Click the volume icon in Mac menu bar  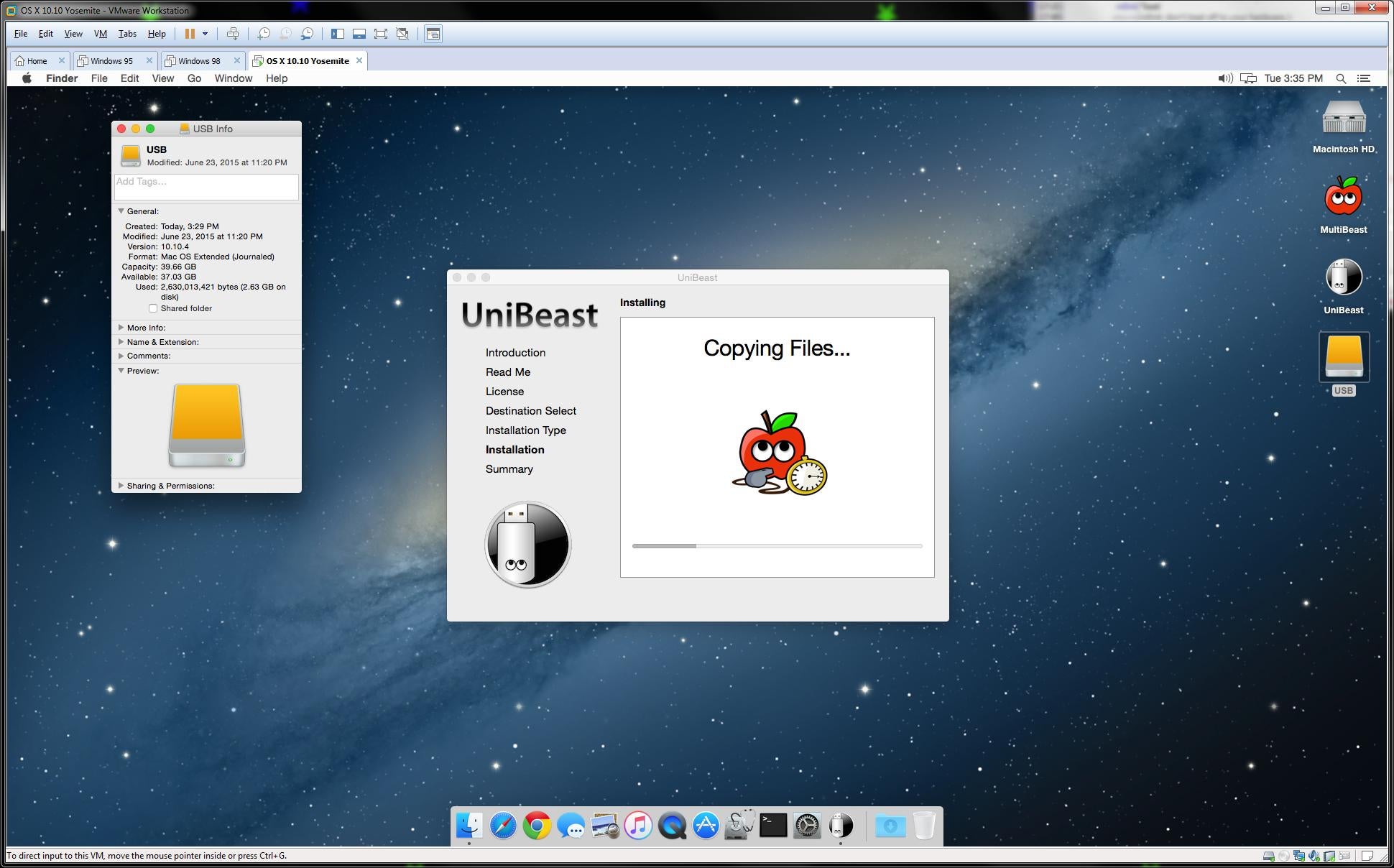pos(1225,78)
